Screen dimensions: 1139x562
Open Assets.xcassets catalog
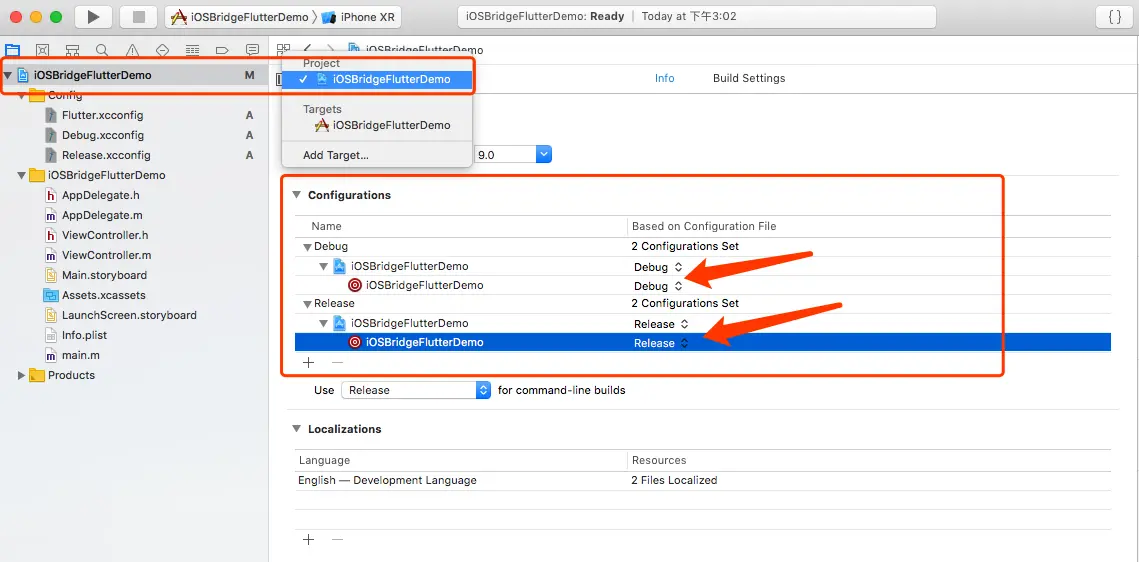click(x=104, y=296)
